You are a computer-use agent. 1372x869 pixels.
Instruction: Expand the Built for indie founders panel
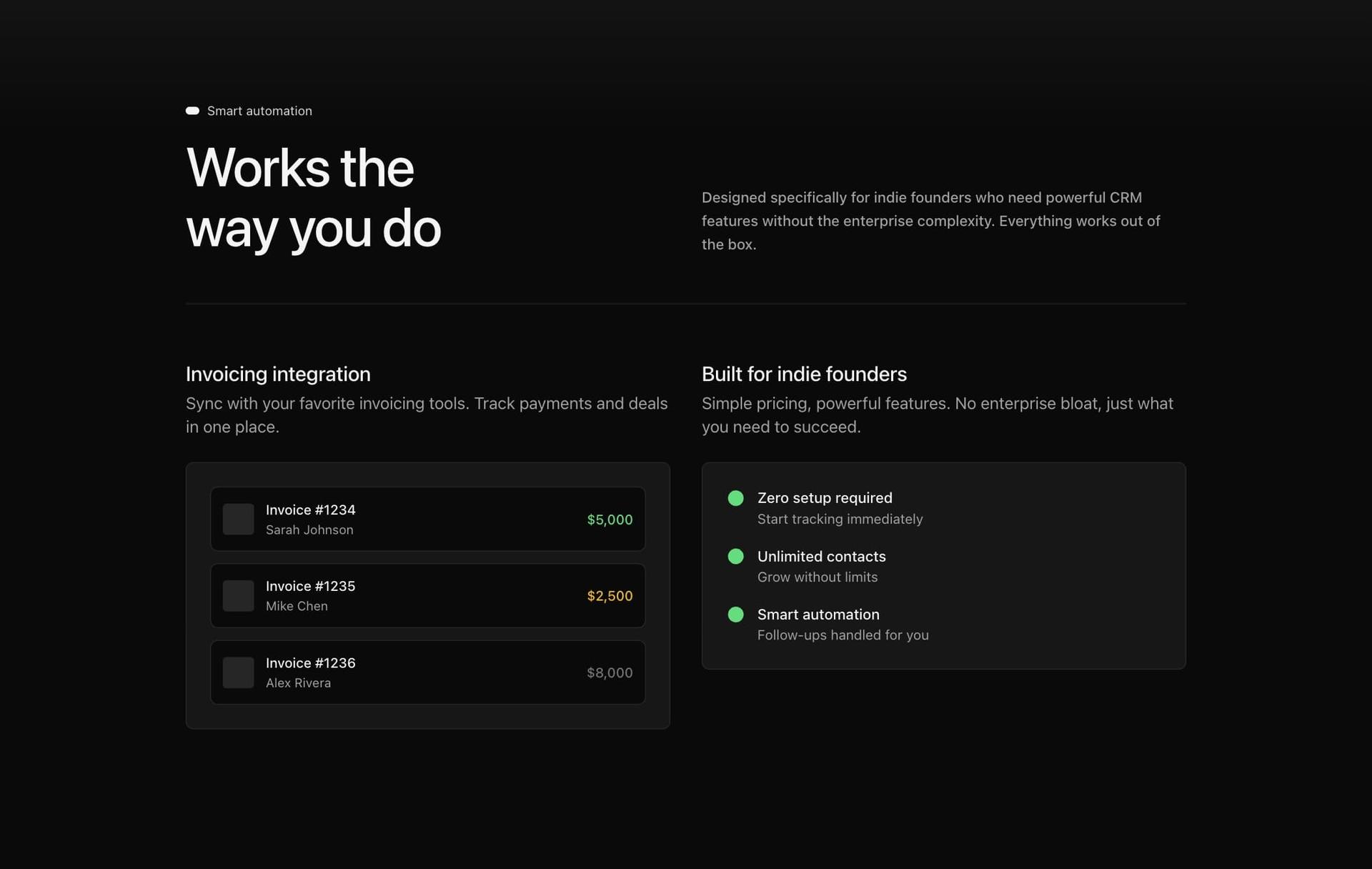coord(943,565)
